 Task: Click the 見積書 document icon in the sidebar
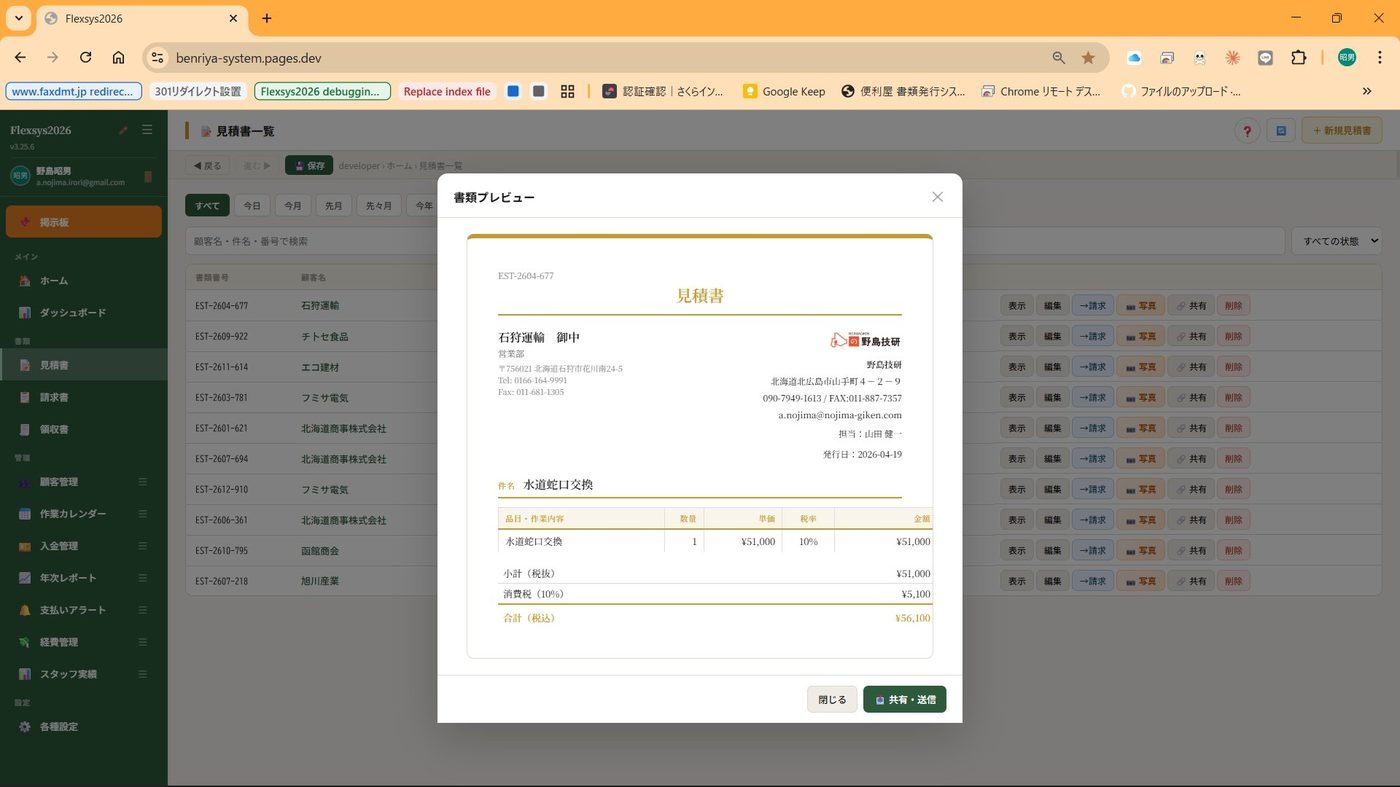[25, 366]
